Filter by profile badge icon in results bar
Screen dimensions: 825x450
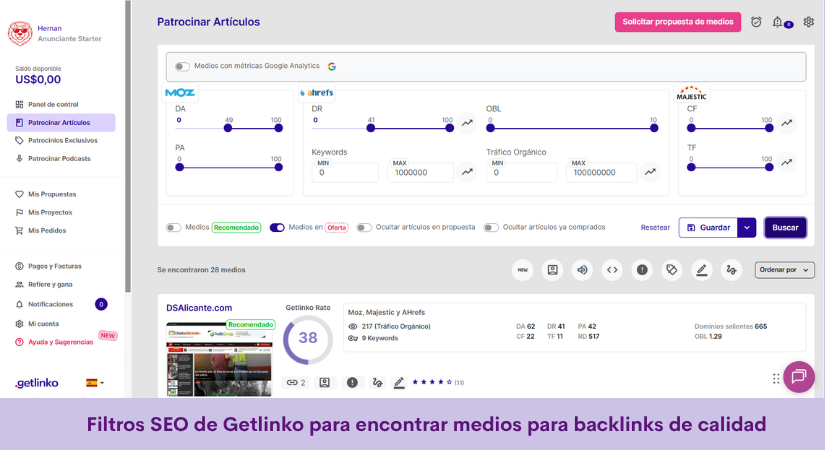coord(552,270)
